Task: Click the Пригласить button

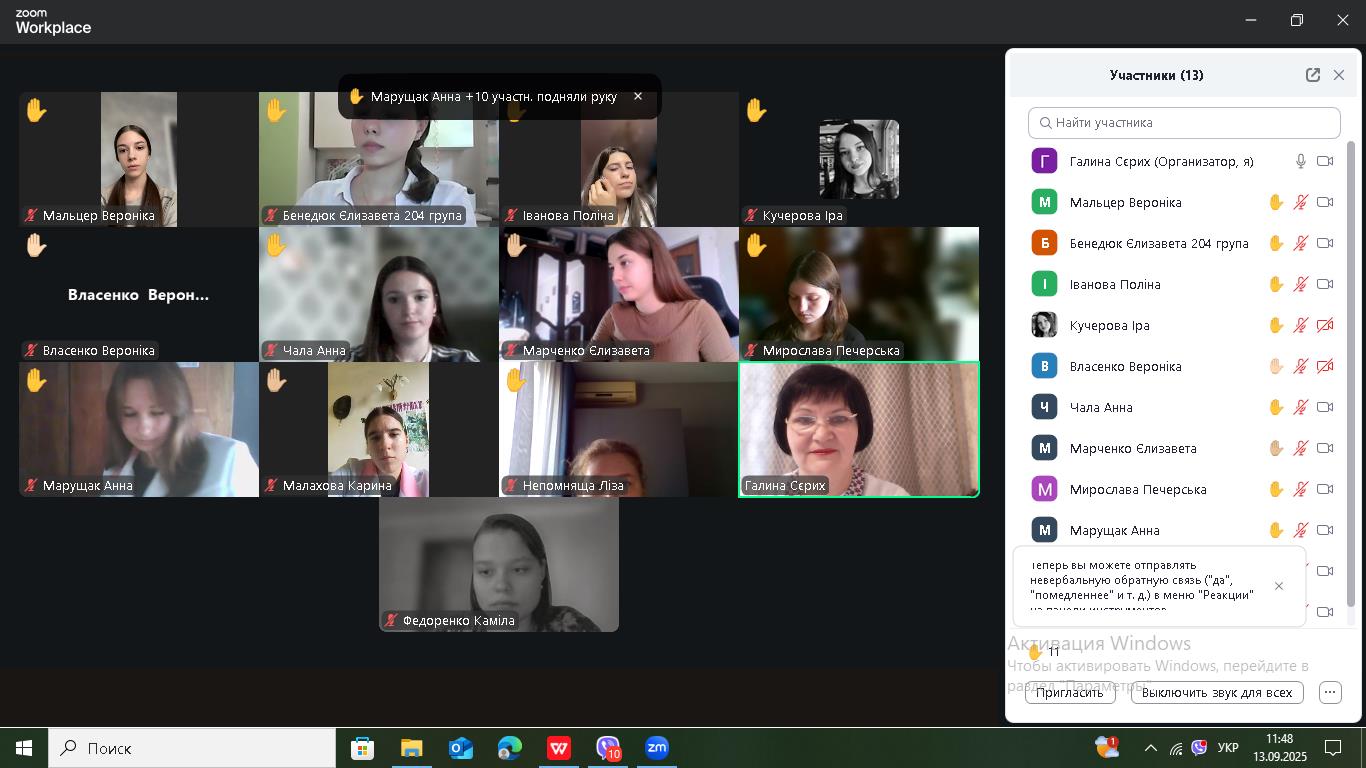Action: point(1069,692)
